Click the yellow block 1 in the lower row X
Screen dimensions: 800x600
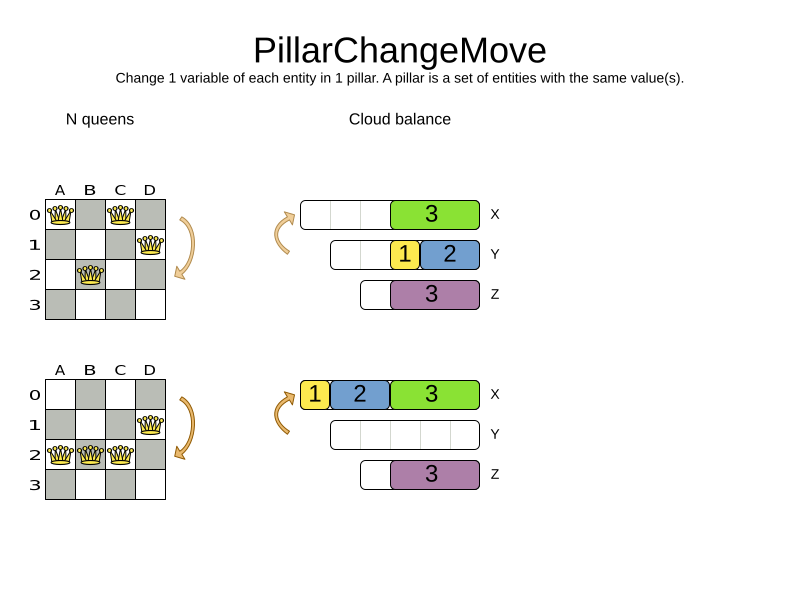tap(315, 395)
